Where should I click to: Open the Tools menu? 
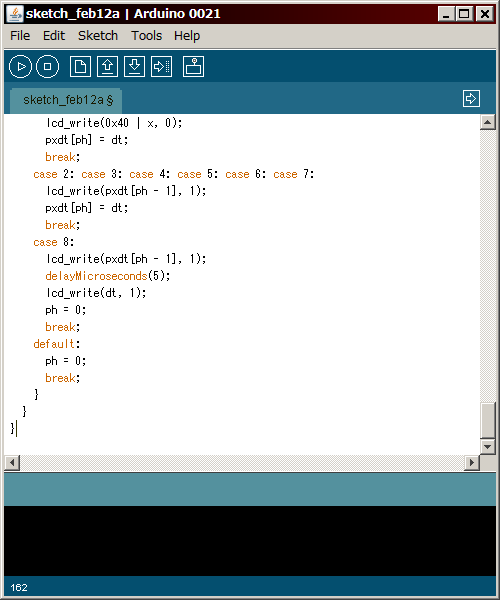(147, 36)
